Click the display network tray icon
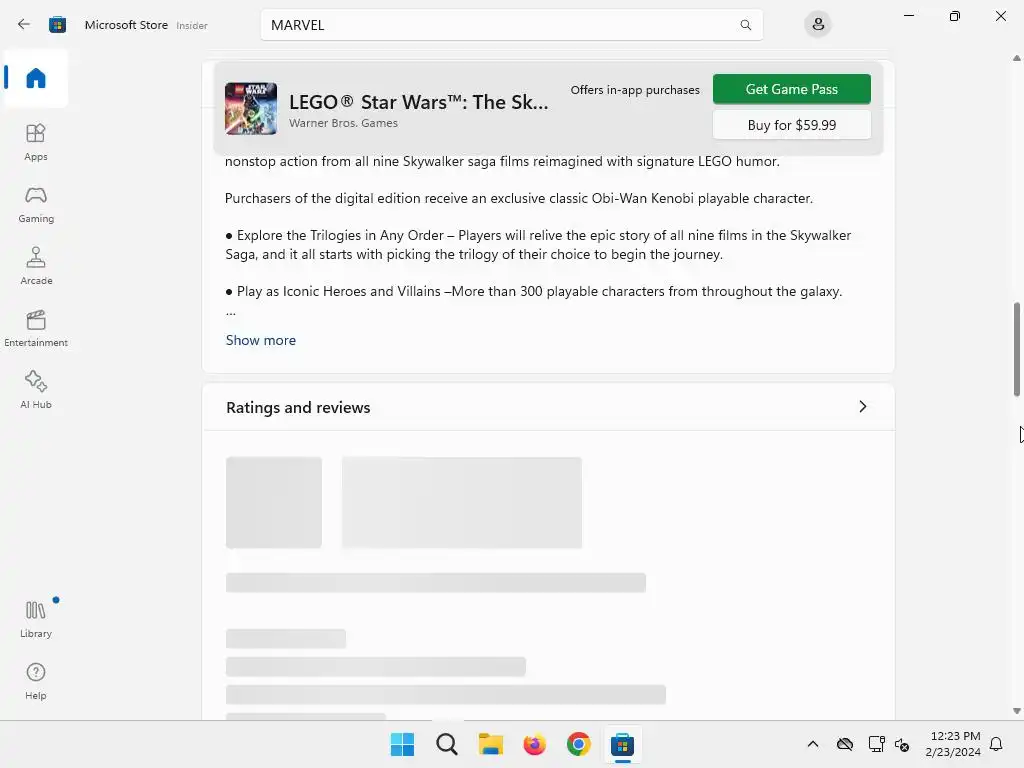Viewport: 1024px width, 768px height. pos(876,744)
